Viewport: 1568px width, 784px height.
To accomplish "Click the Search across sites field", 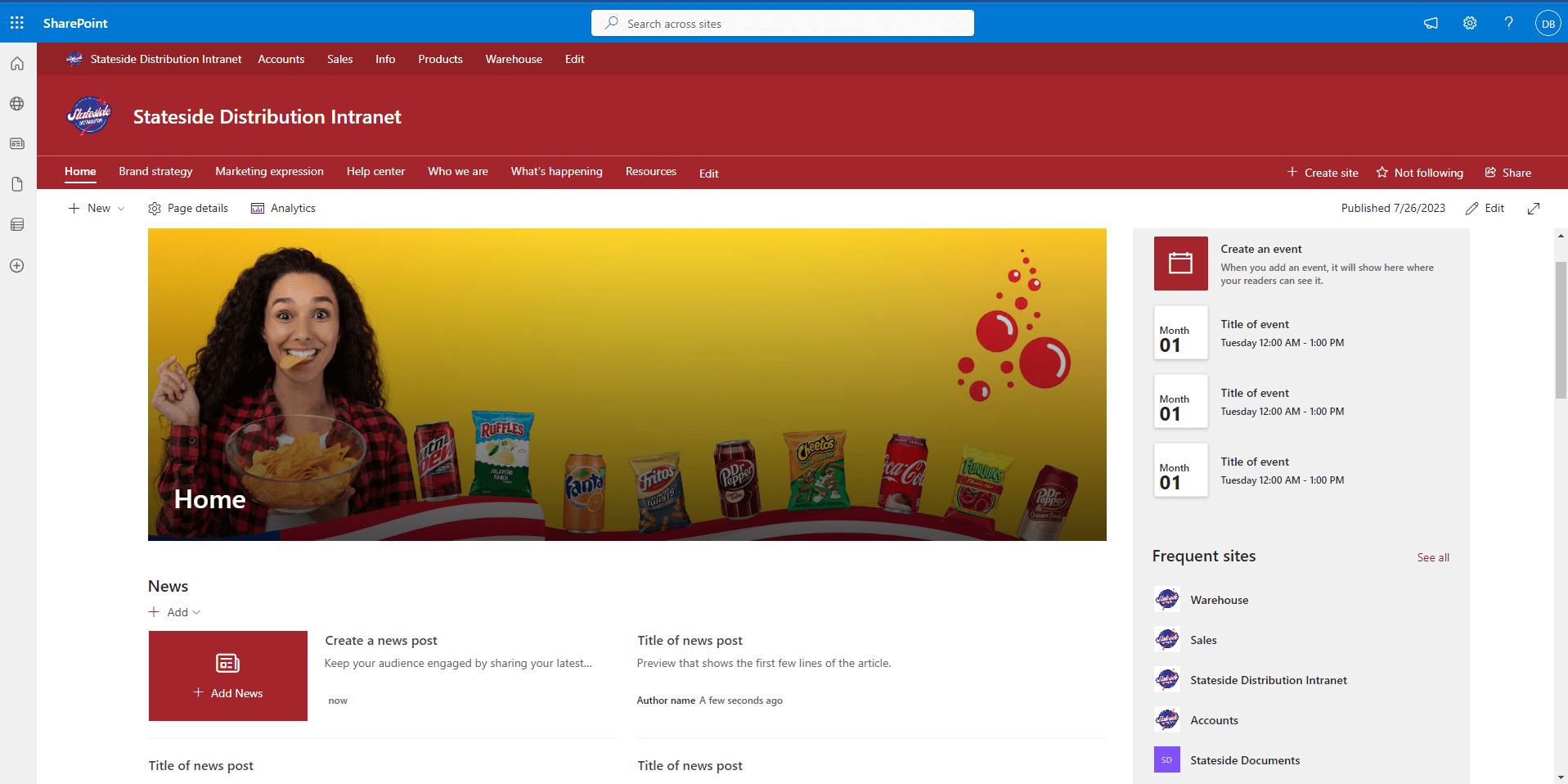I will [x=783, y=24].
